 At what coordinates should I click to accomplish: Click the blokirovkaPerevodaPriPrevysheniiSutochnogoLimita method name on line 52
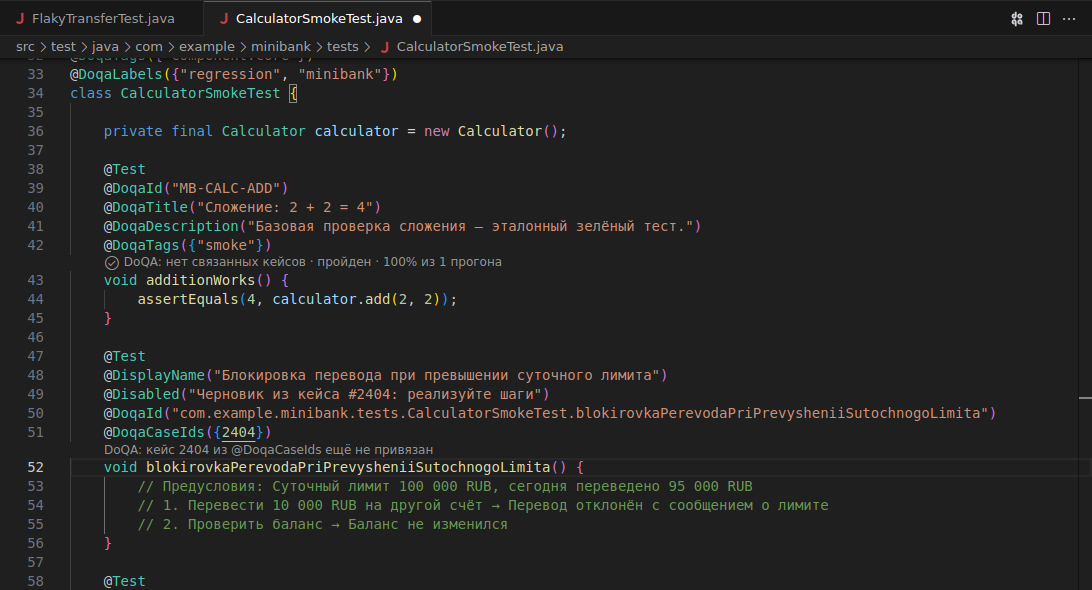click(348, 467)
